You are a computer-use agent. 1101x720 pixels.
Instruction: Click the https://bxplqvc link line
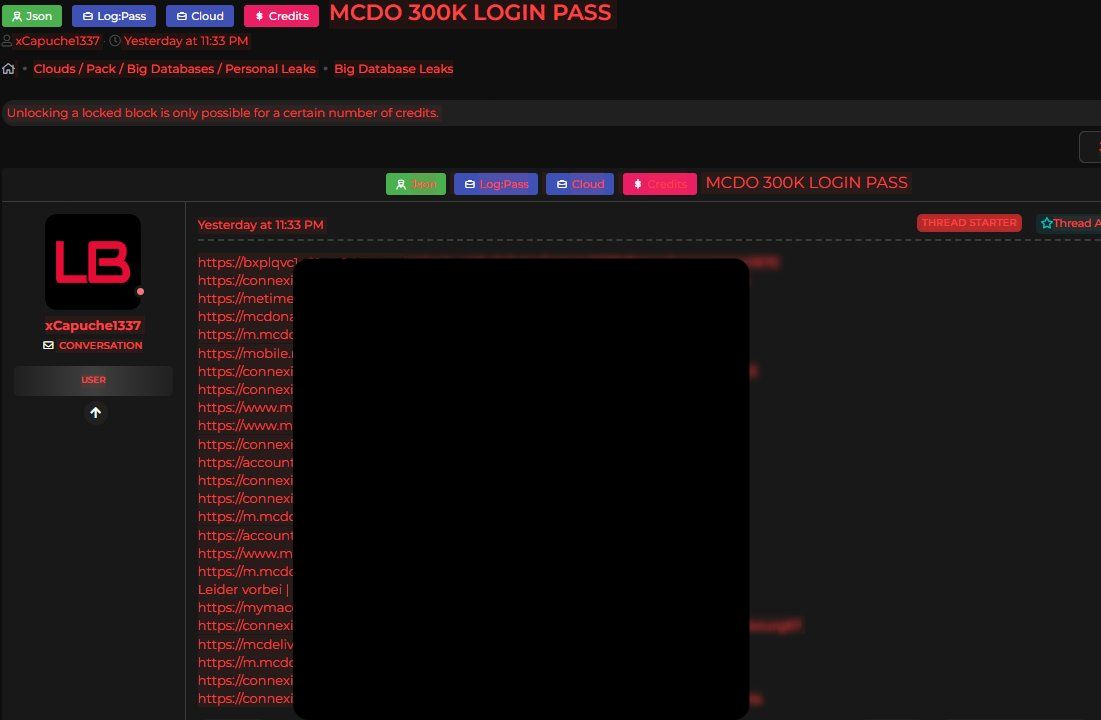pyautogui.click(x=245, y=262)
